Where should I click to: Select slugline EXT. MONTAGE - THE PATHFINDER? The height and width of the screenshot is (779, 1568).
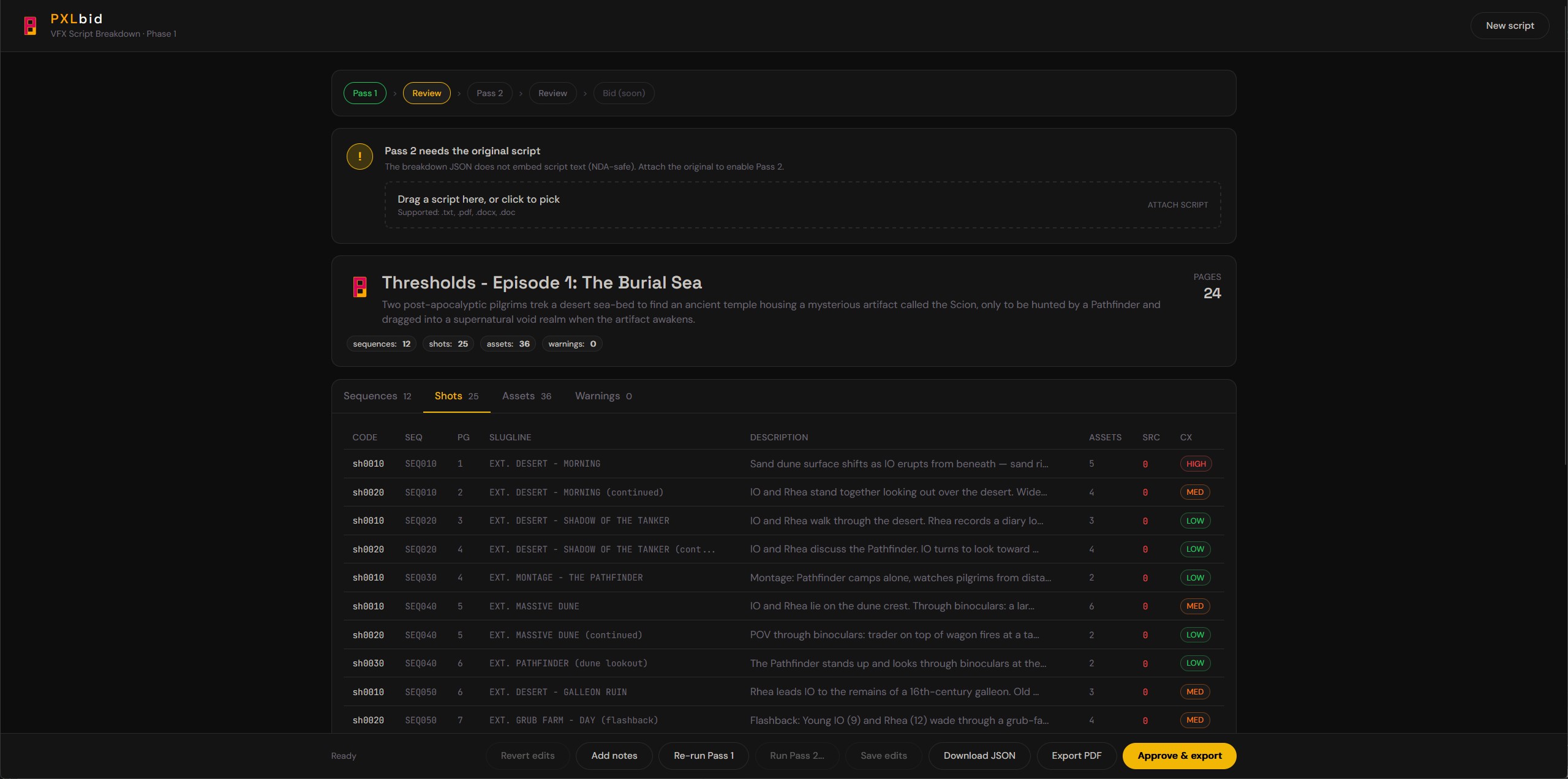point(566,578)
